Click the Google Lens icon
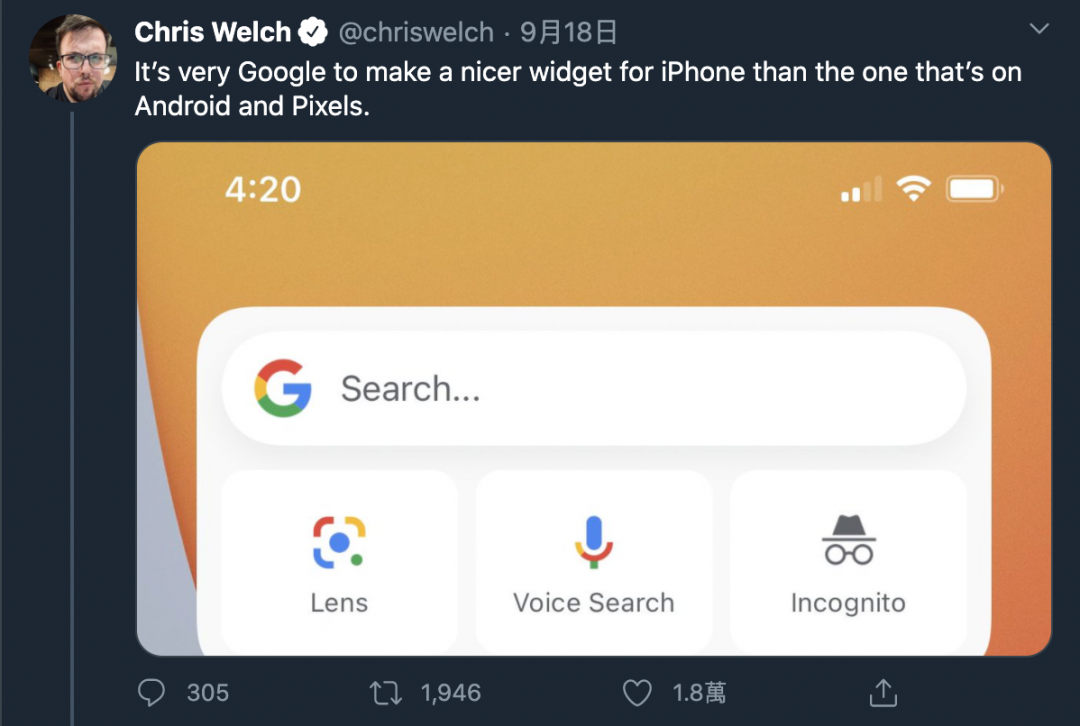The height and width of the screenshot is (726, 1080). pyautogui.click(x=339, y=542)
